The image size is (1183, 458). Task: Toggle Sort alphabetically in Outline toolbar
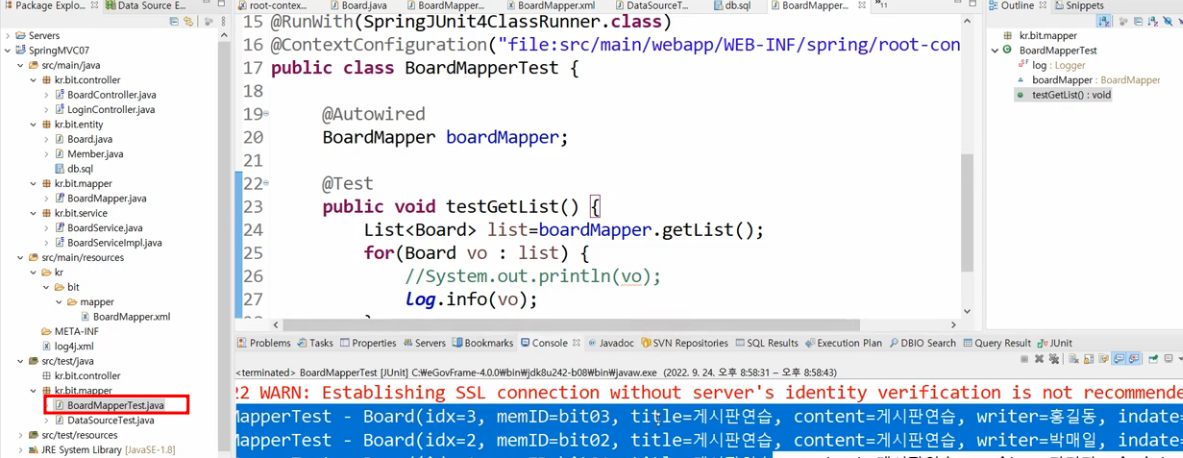tap(1104, 21)
